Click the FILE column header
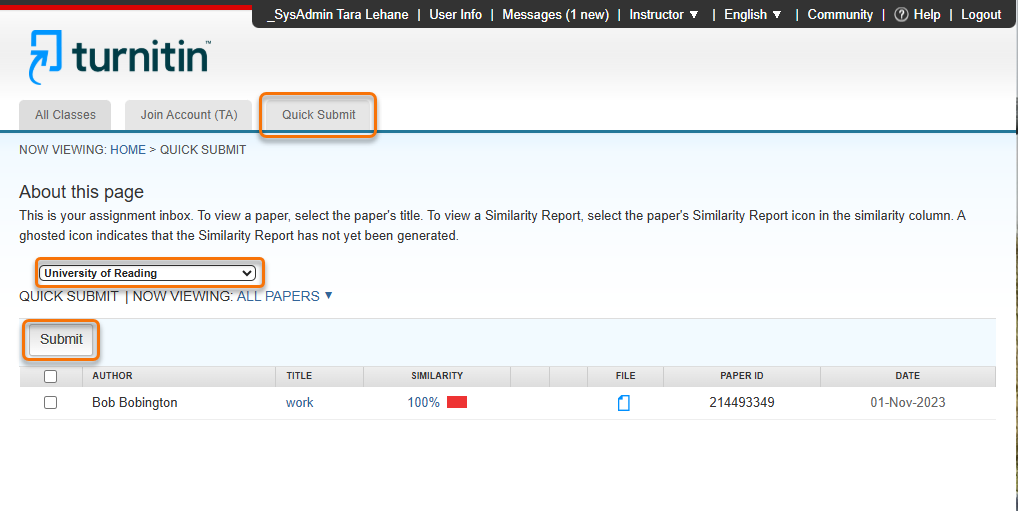 tap(625, 376)
